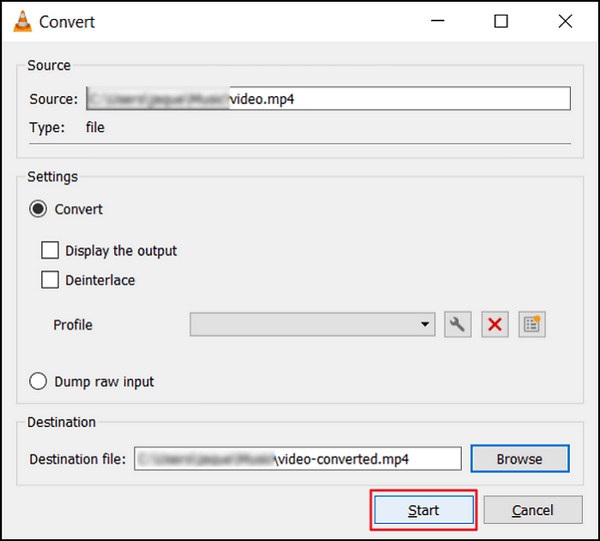
Task: Delete the selected profile with red X
Action: 495,324
